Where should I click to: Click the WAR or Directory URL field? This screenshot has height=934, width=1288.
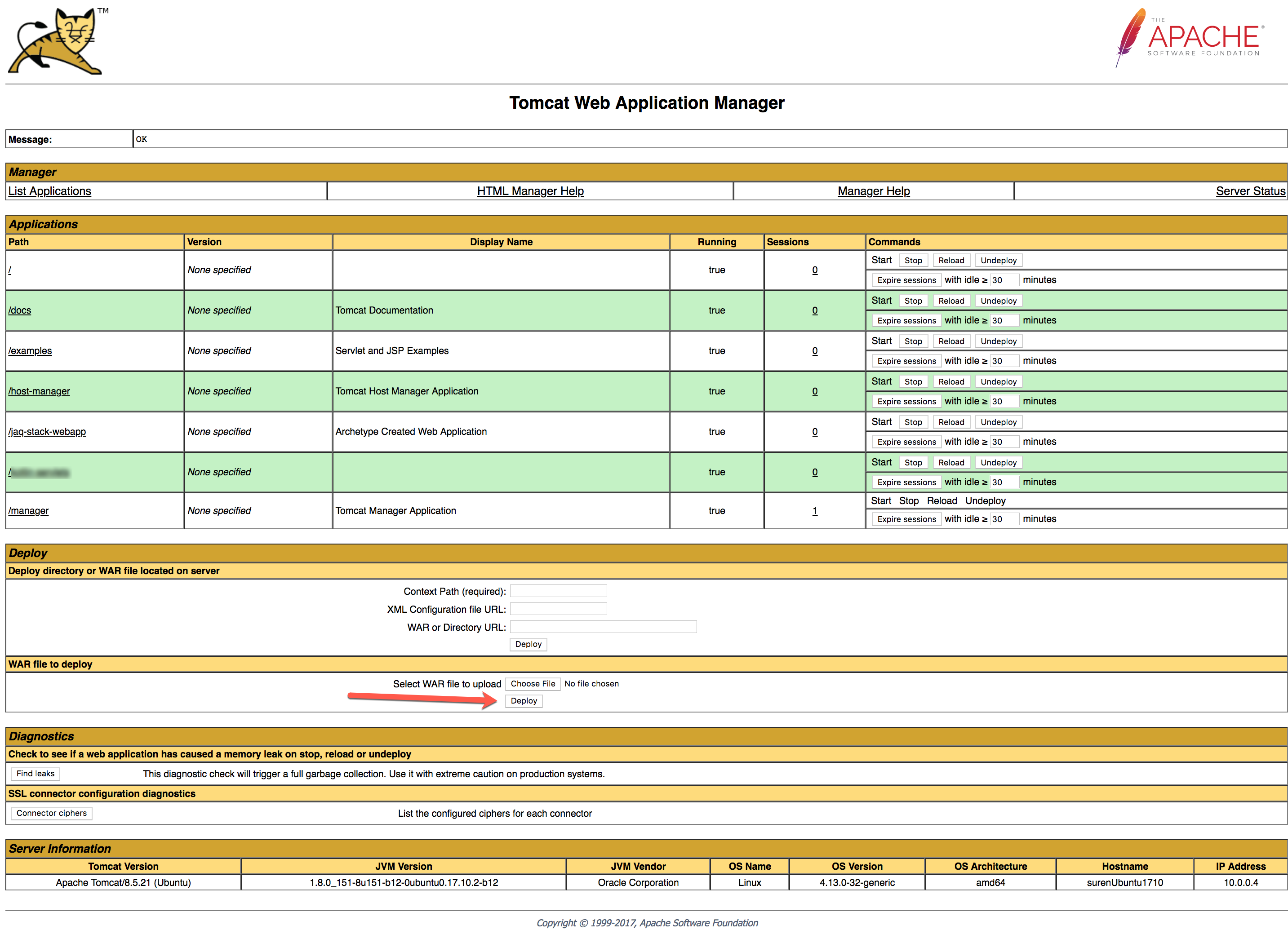(603, 627)
